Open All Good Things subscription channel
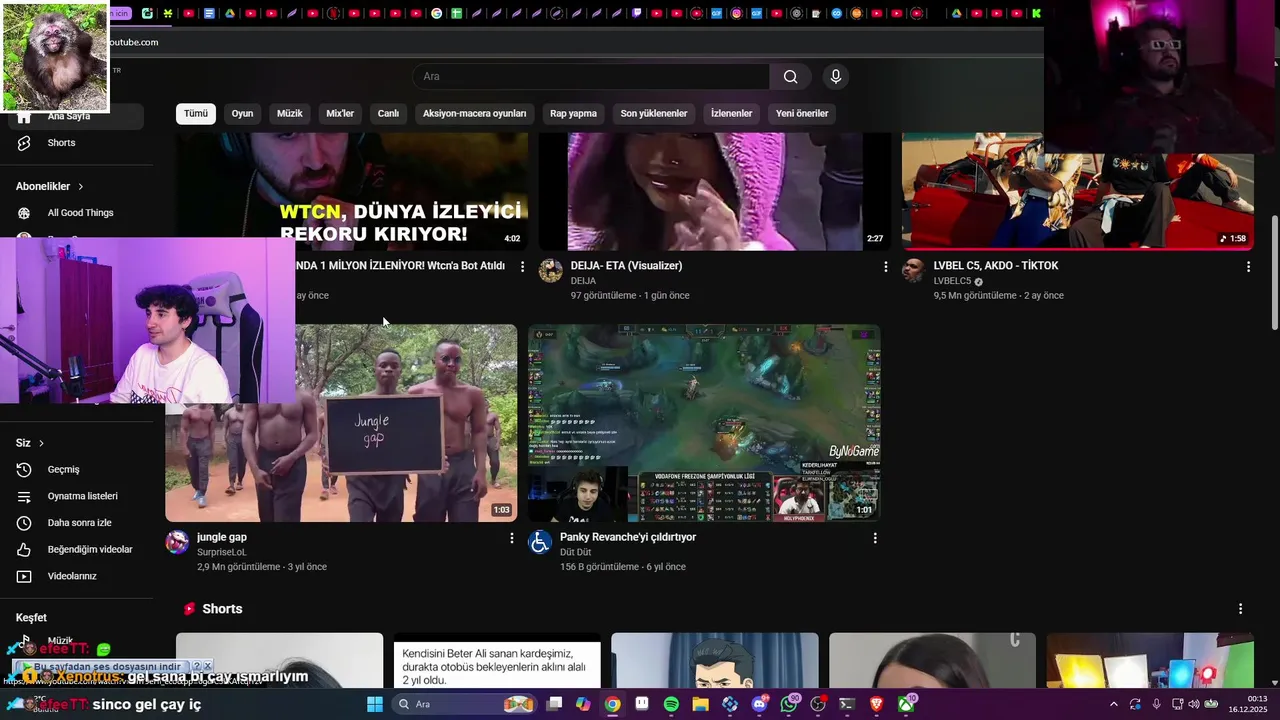This screenshot has width=1280, height=720. pyautogui.click(x=80, y=213)
